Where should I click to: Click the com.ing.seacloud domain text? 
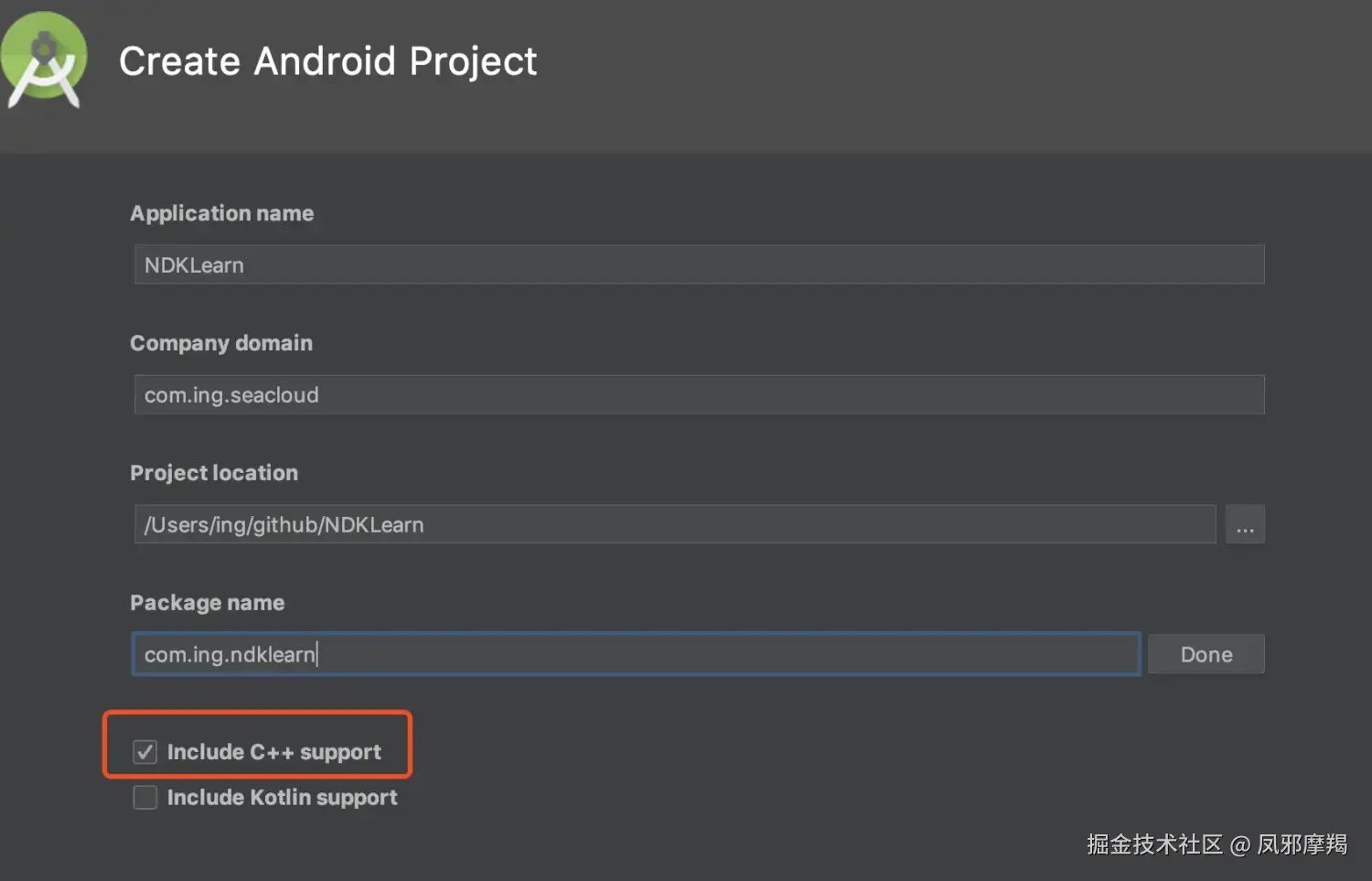pos(231,395)
